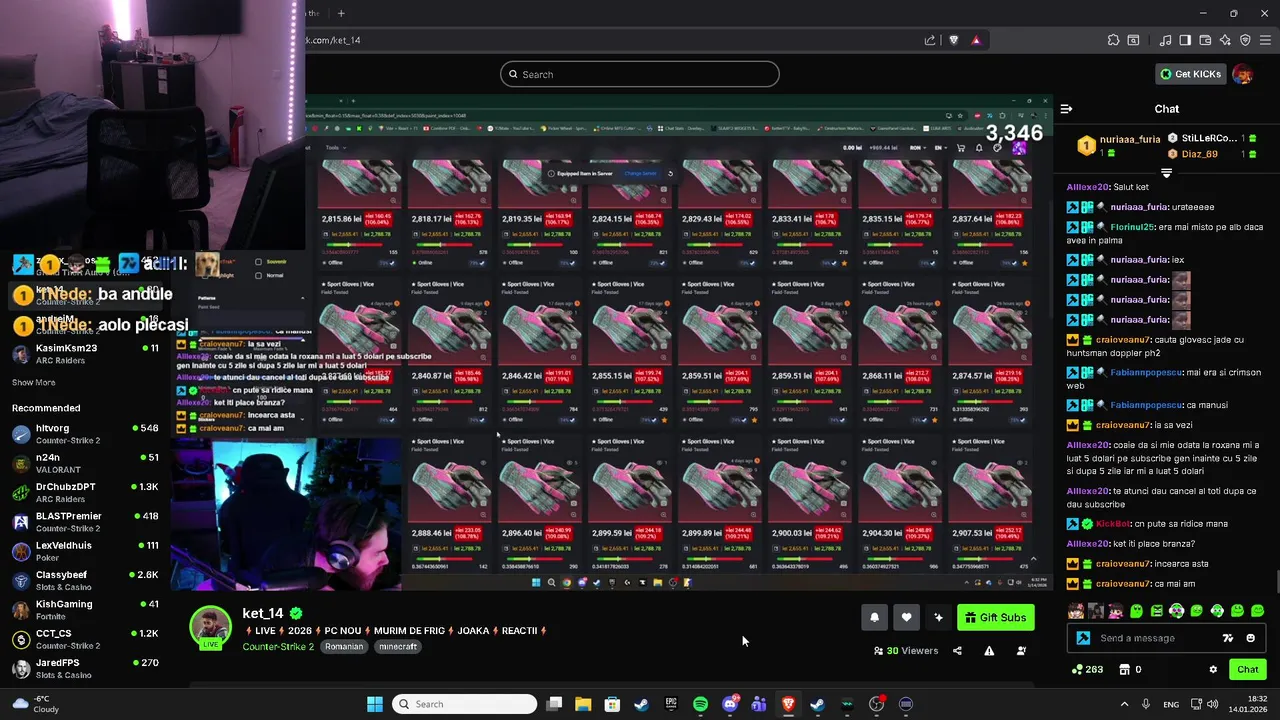Click the Gift Subs button
This screenshot has height=720, width=1280.
click(995, 617)
